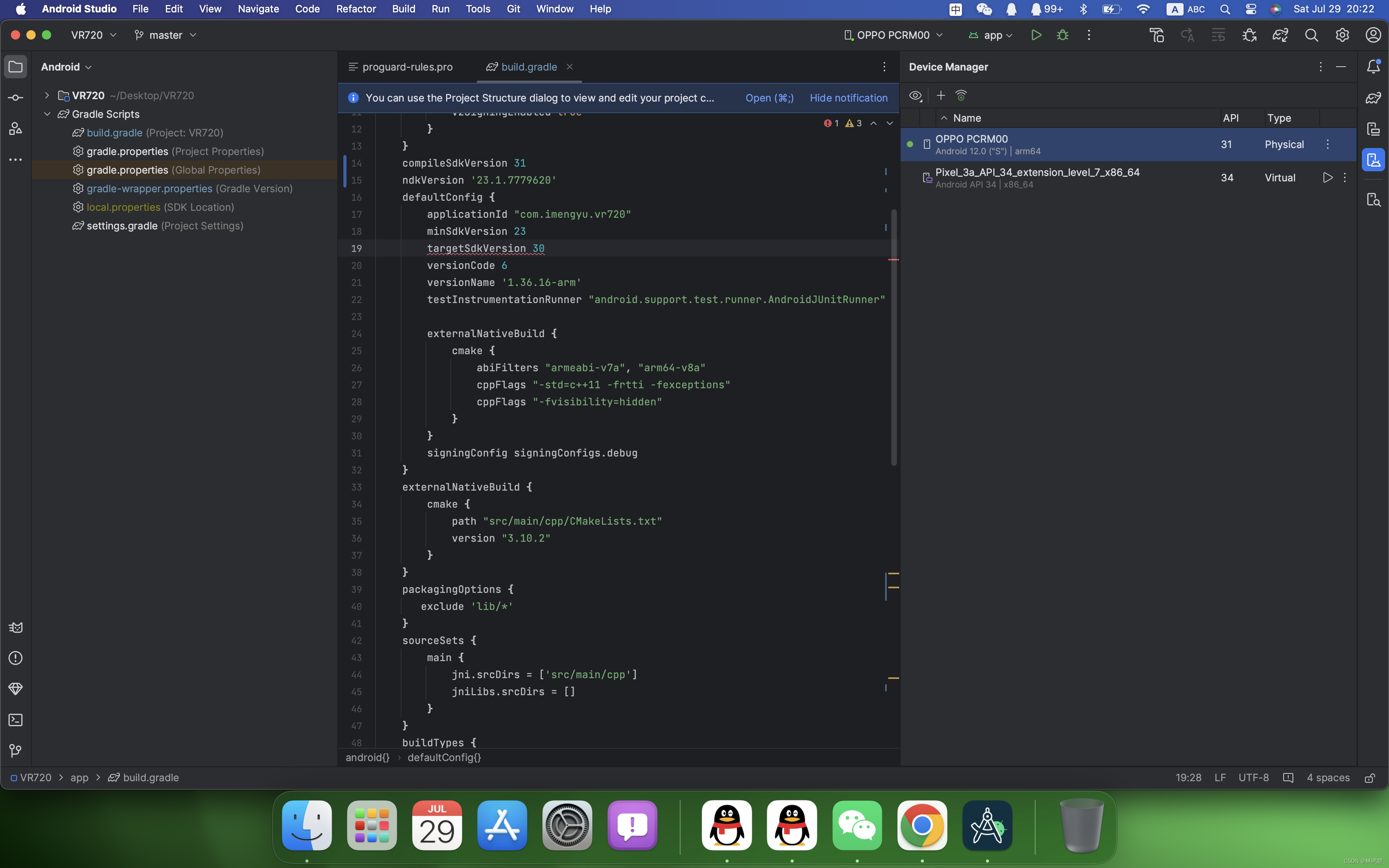Screen dimensions: 1389x868
Task: Open the Build menu
Action: pos(403,8)
